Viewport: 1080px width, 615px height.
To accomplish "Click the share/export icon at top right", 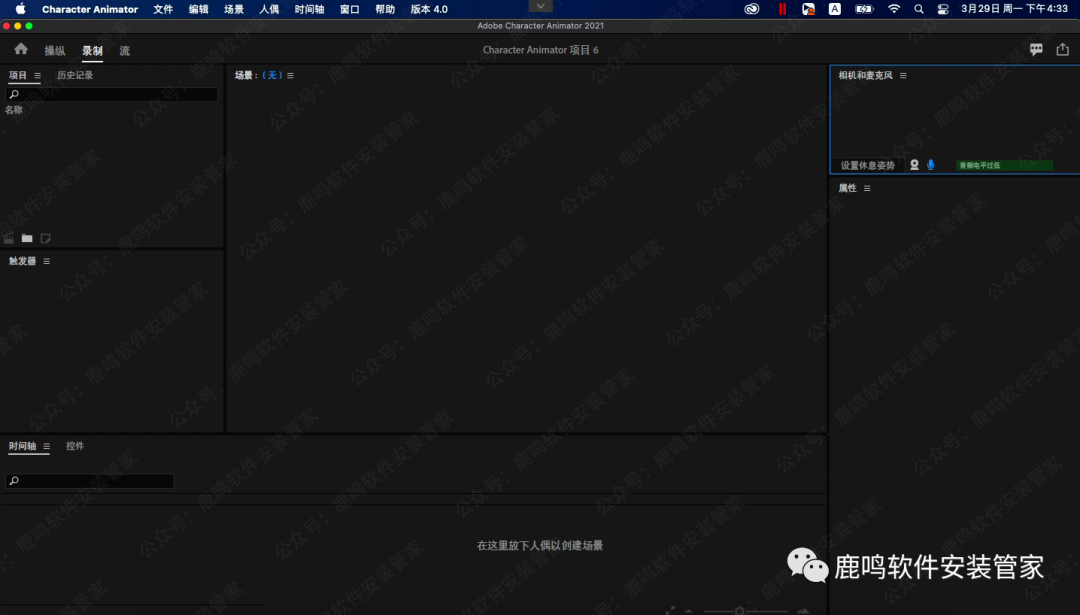I will (1063, 49).
